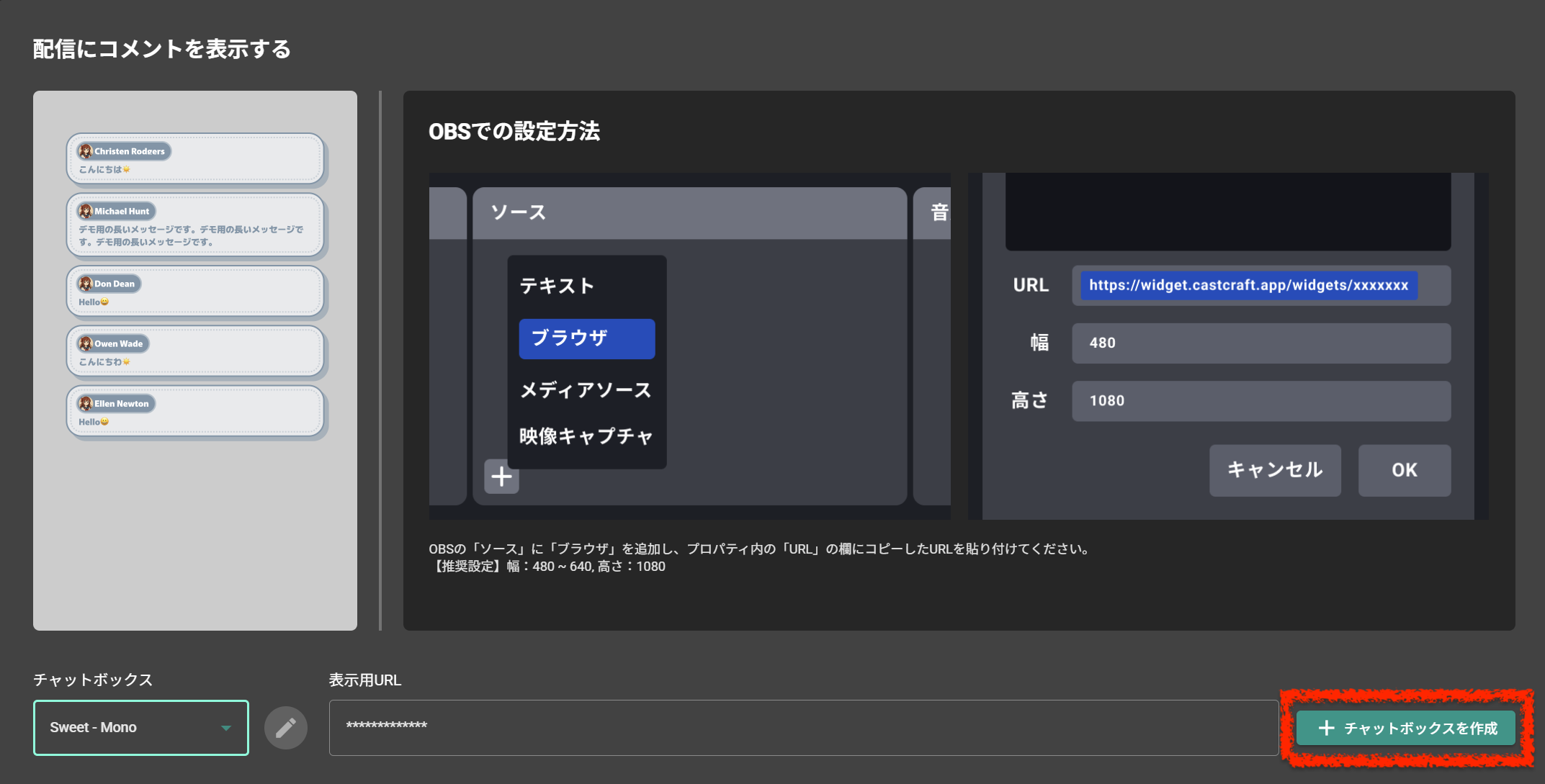1545x784 pixels.
Task: Select メディアソース from the source menu
Action: click(586, 389)
